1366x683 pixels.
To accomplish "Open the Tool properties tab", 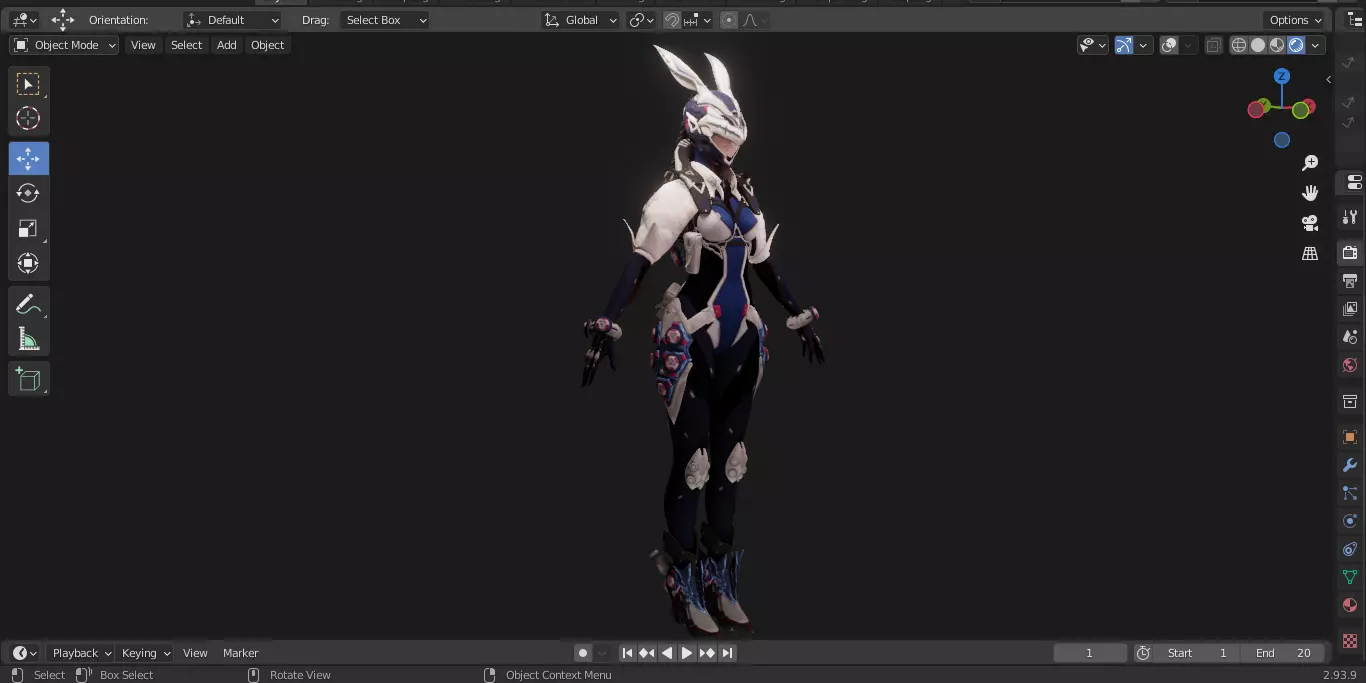I will [x=1350, y=216].
